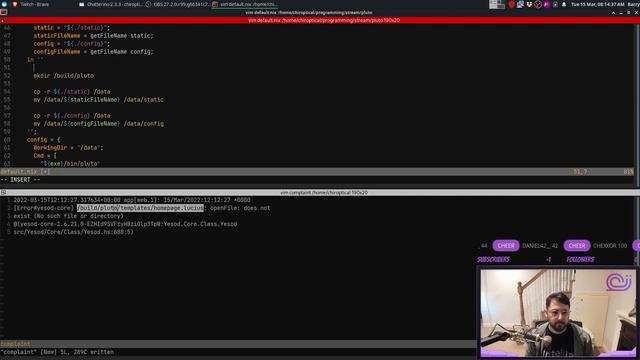
Task: Click highlighted /build/pluto/templates/homepage.lucius path
Action: pos(140,208)
